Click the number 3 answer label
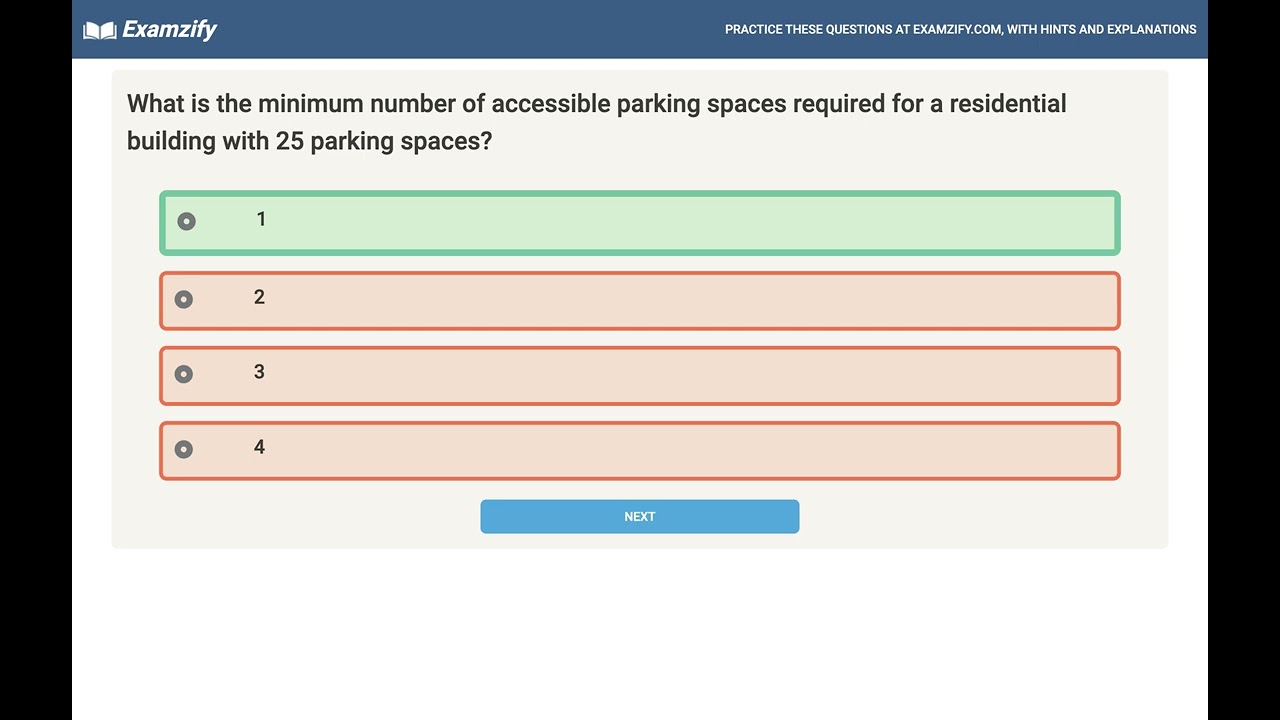 pos(259,372)
